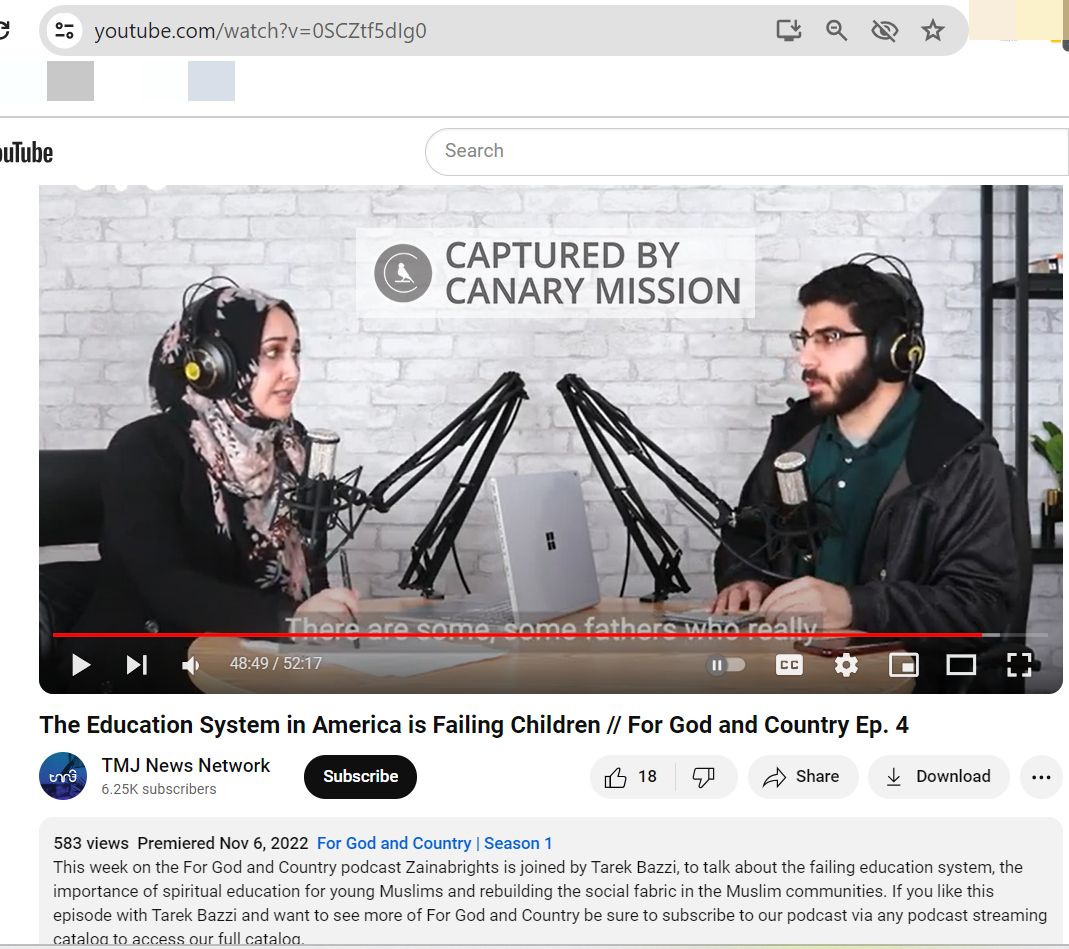
Task: Switch to theater mode
Action: (x=961, y=664)
